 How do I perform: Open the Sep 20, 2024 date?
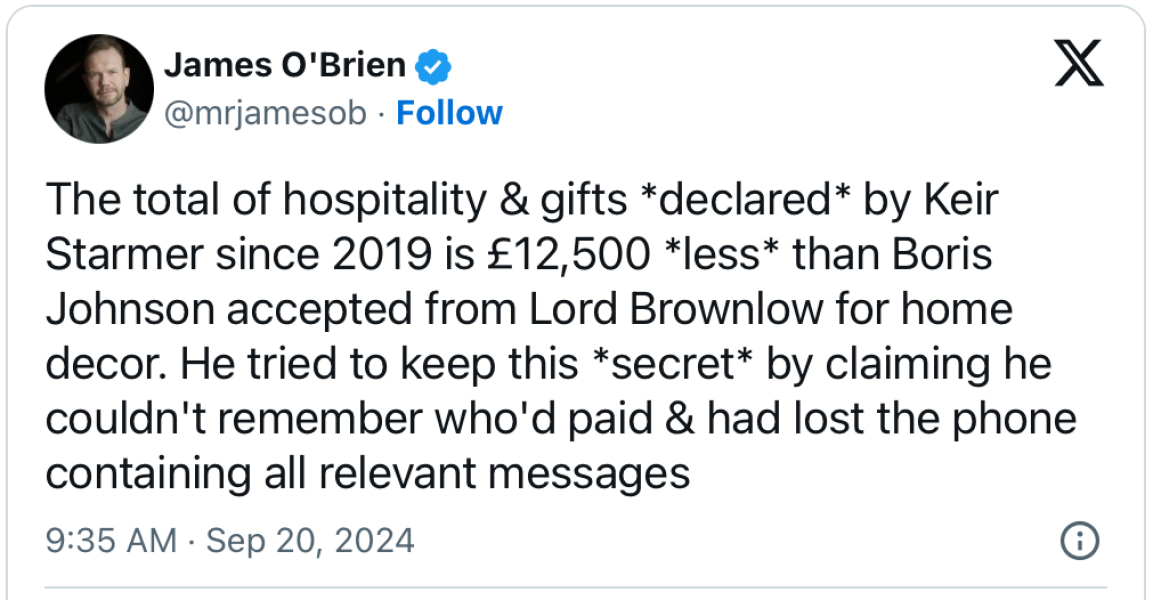(309, 541)
